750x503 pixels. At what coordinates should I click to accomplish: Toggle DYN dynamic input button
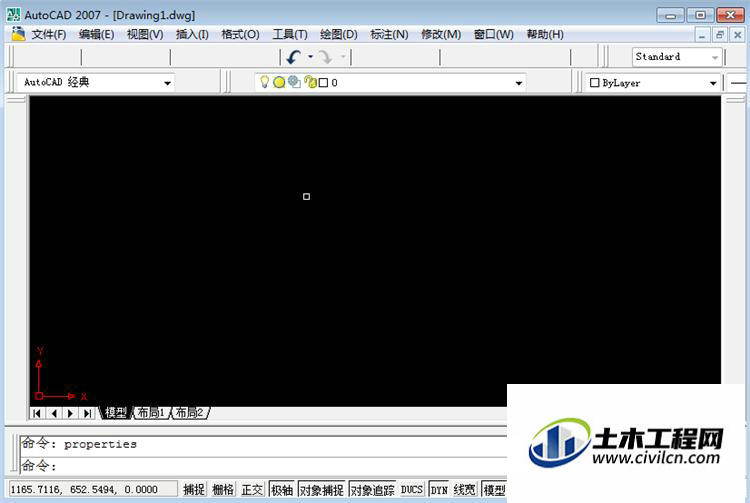(x=439, y=490)
